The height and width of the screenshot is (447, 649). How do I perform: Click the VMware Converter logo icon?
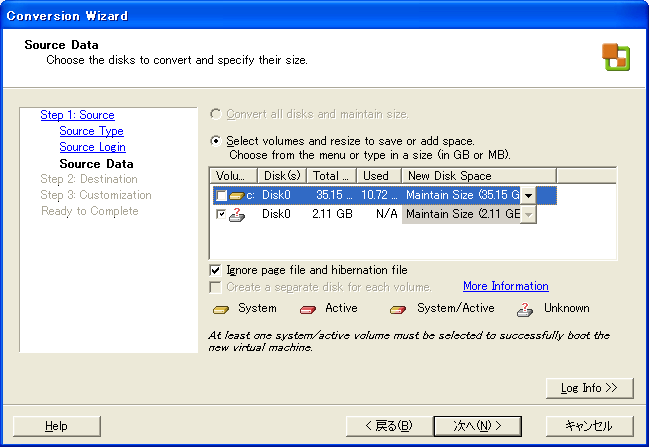615,57
